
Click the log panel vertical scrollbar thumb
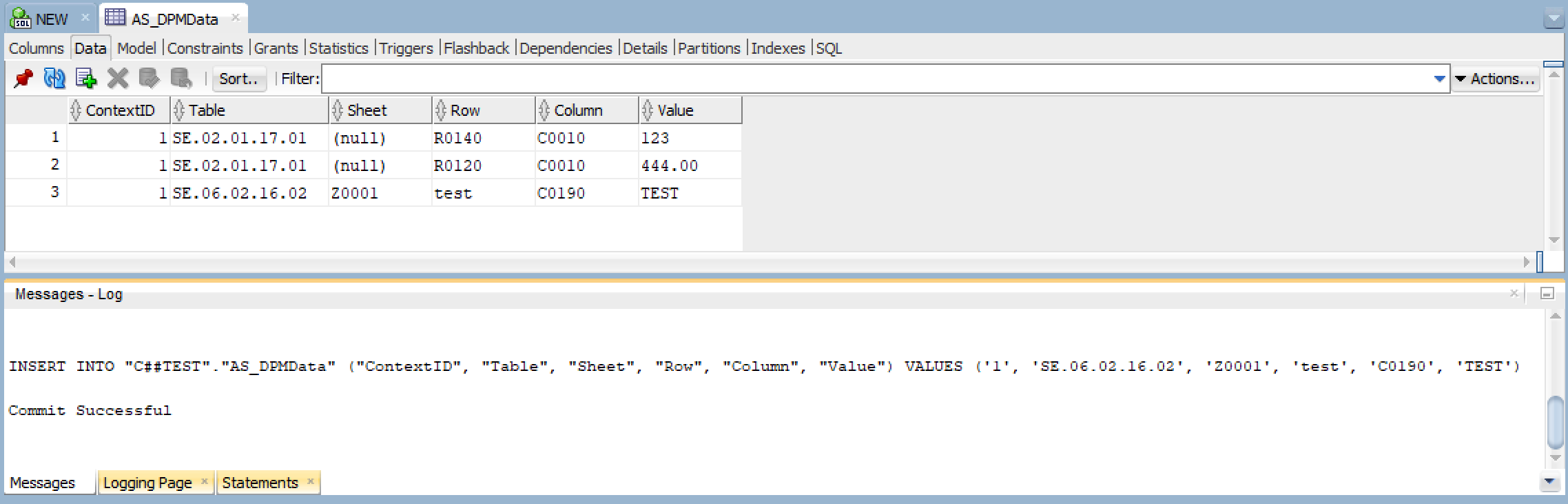[x=1554, y=422]
